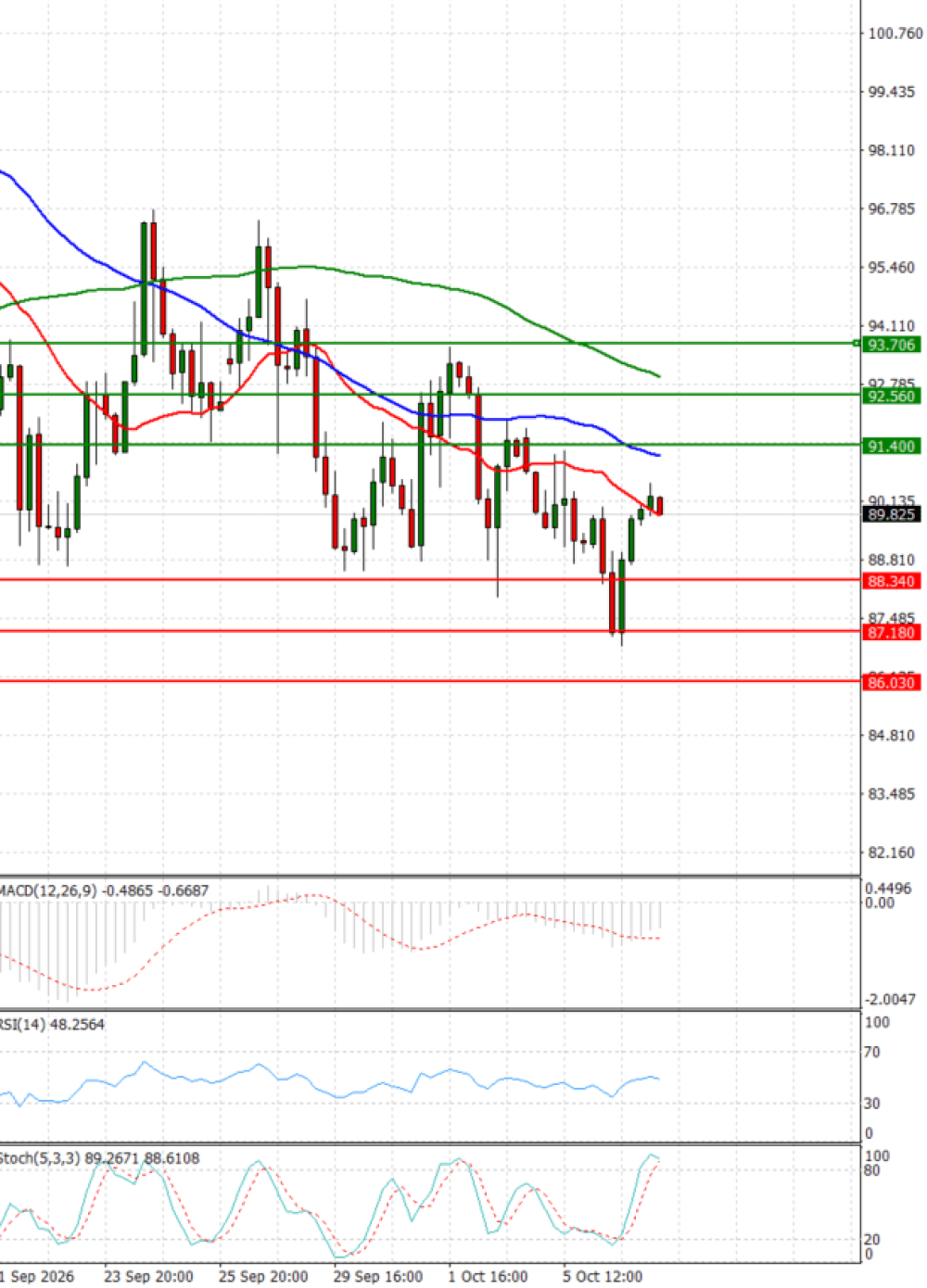Click the 87.180 red support label
The image size is (927, 1288).
coord(891,632)
